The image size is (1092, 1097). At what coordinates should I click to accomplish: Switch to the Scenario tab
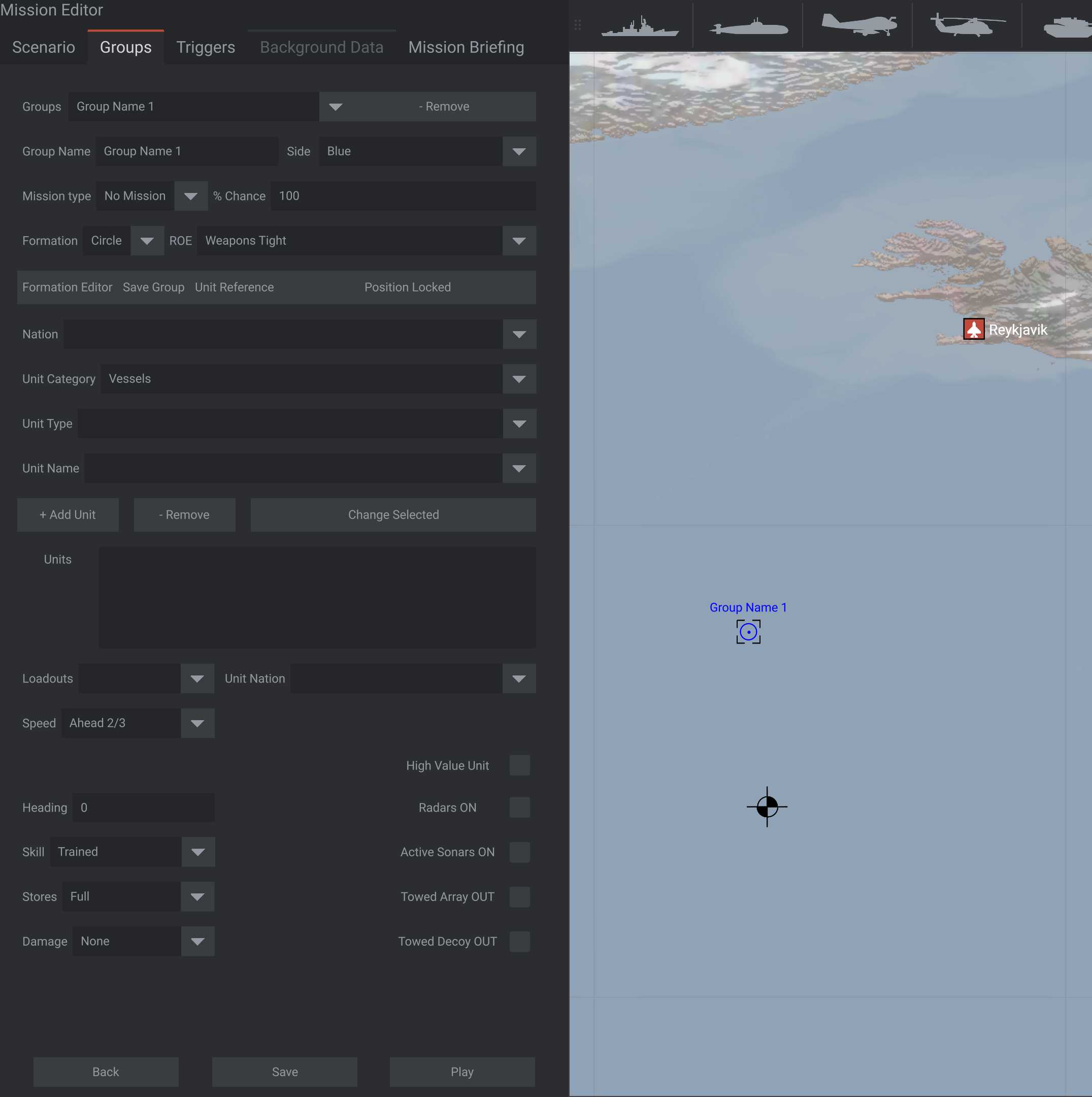(43, 46)
